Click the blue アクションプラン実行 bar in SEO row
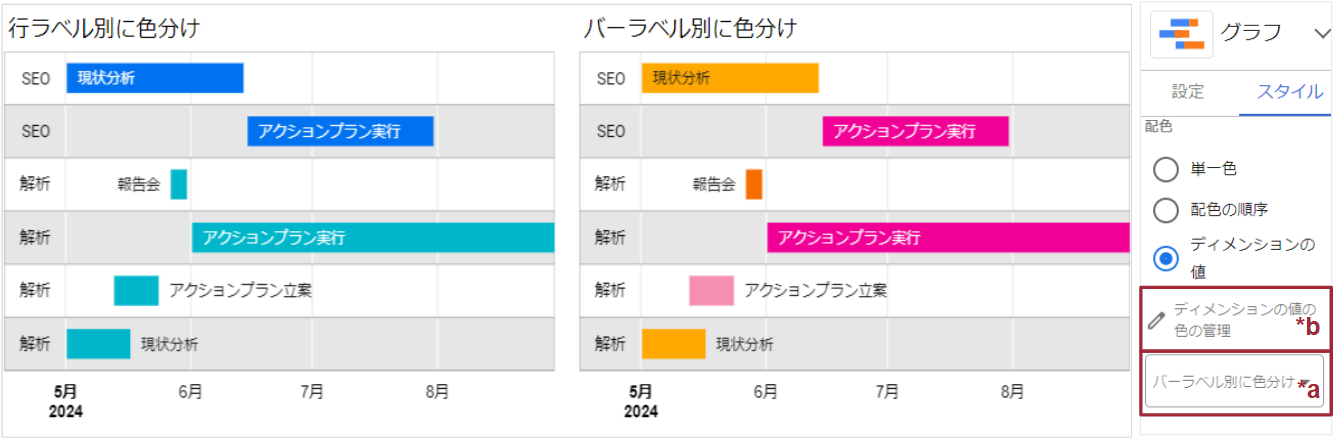The image size is (1335, 440). tap(340, 131)
